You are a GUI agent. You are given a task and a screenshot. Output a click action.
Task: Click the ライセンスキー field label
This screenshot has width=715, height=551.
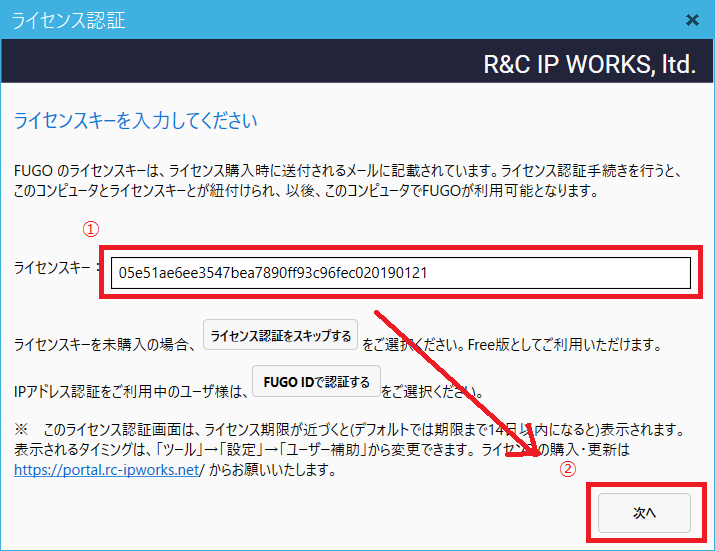[57, 267]
